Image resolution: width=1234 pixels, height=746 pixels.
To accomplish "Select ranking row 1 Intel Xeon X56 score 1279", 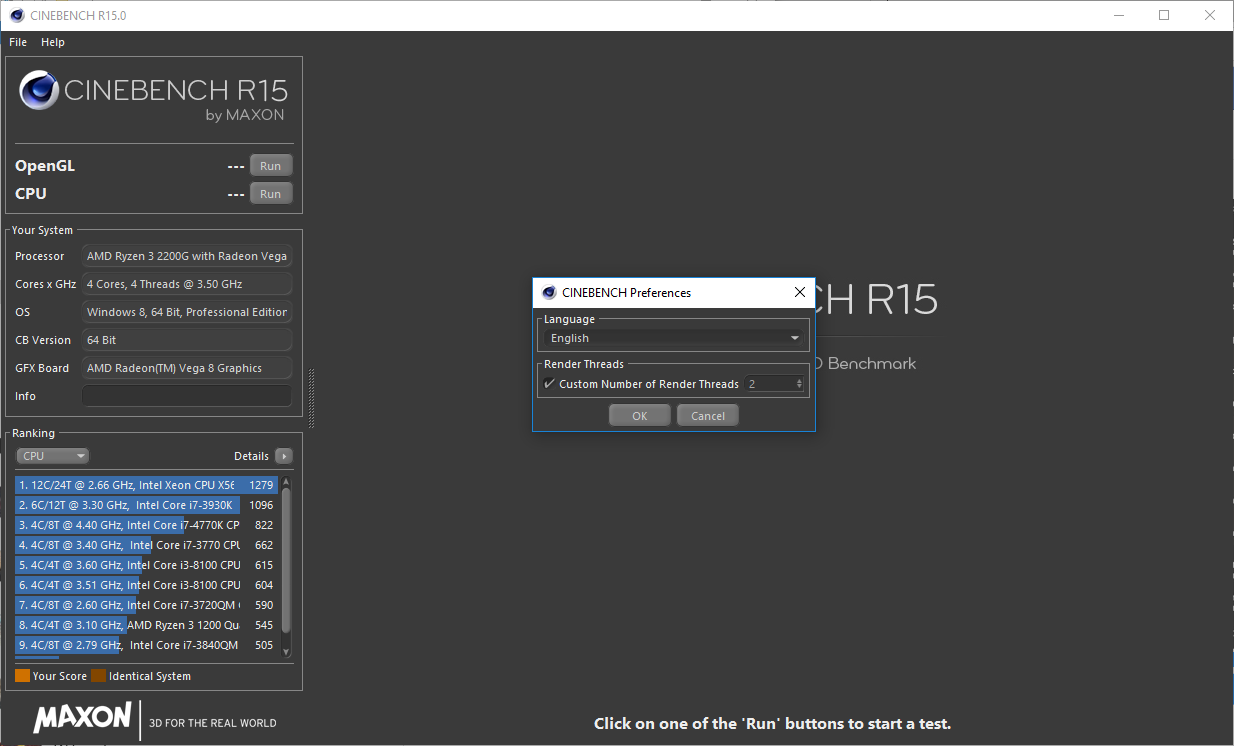I will (146, 485).
